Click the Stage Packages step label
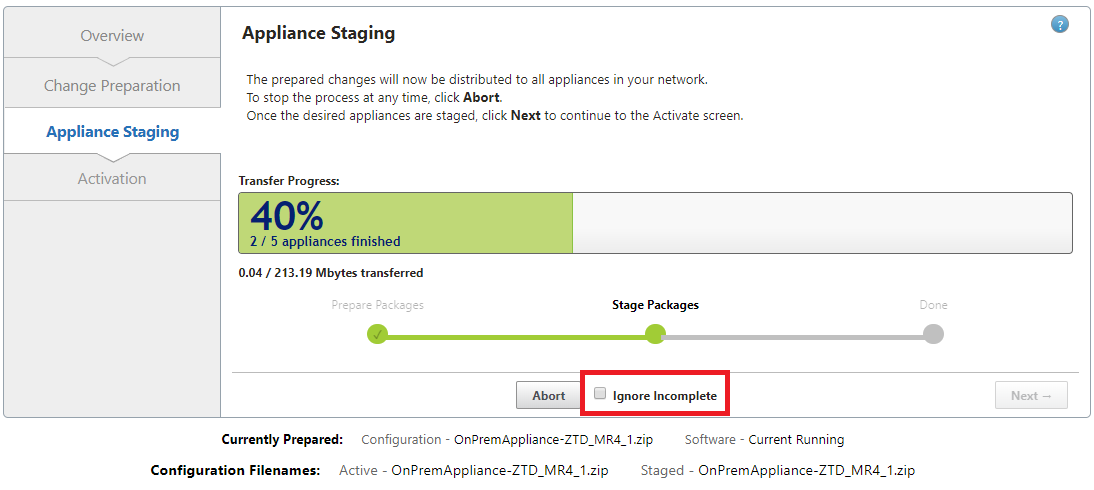 click(655, 305)
